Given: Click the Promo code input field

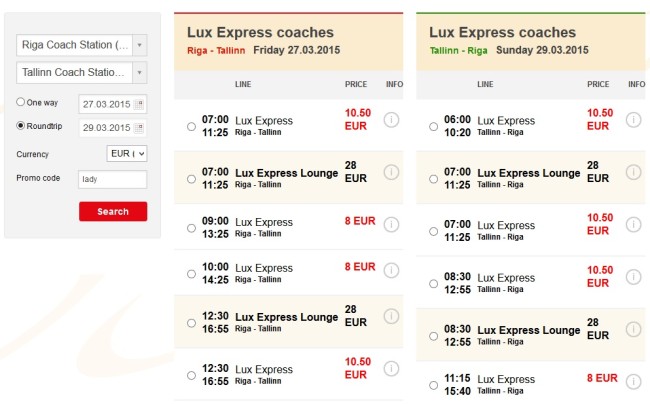Looking at the screenshot, I should 112,179.
